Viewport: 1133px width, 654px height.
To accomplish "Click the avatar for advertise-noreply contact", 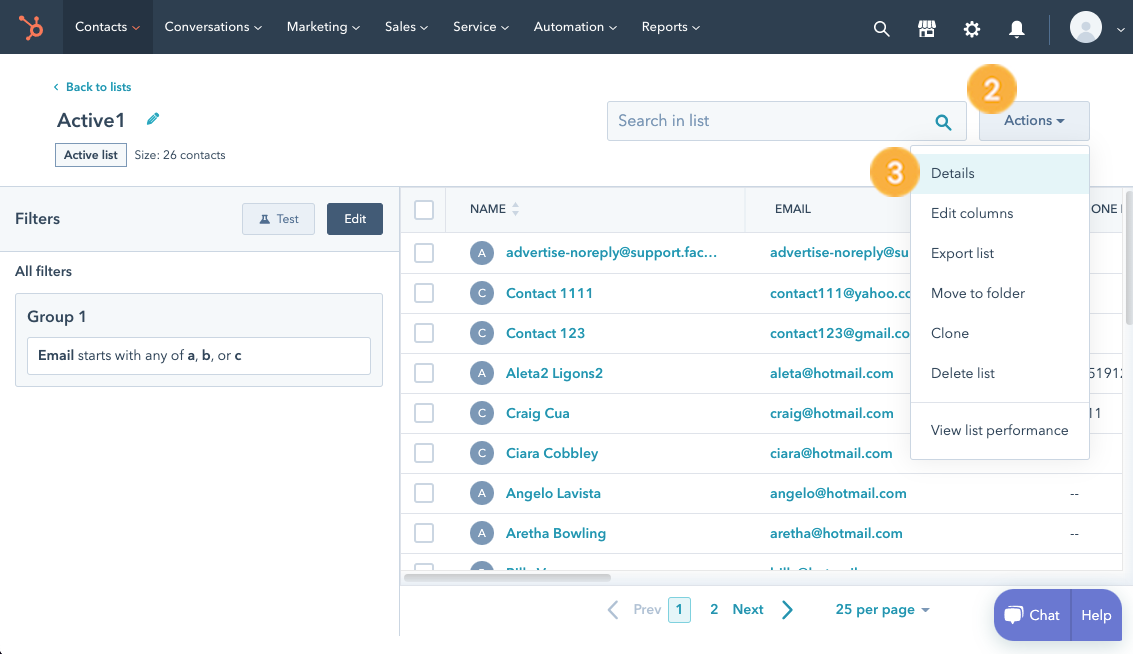I will pyautogui.click(x=482, y=253).
